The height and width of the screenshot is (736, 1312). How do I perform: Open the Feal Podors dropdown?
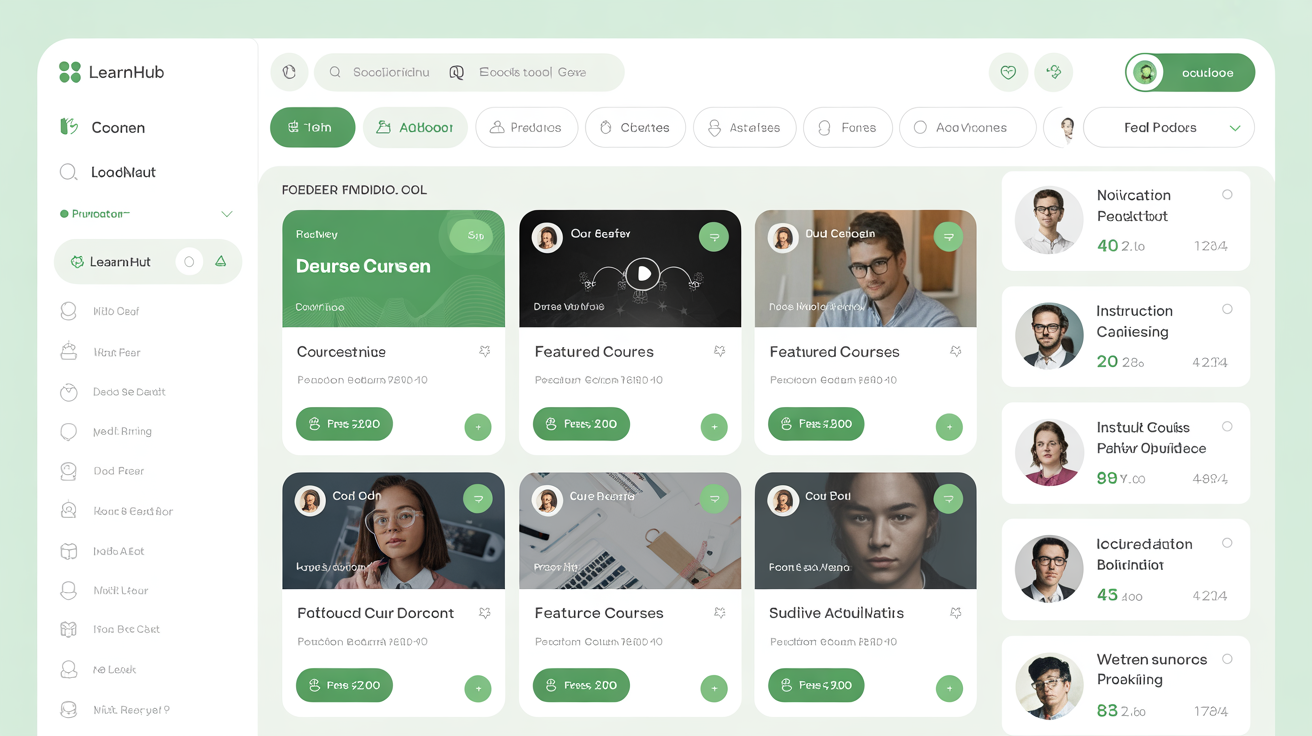coord(1168,128)
